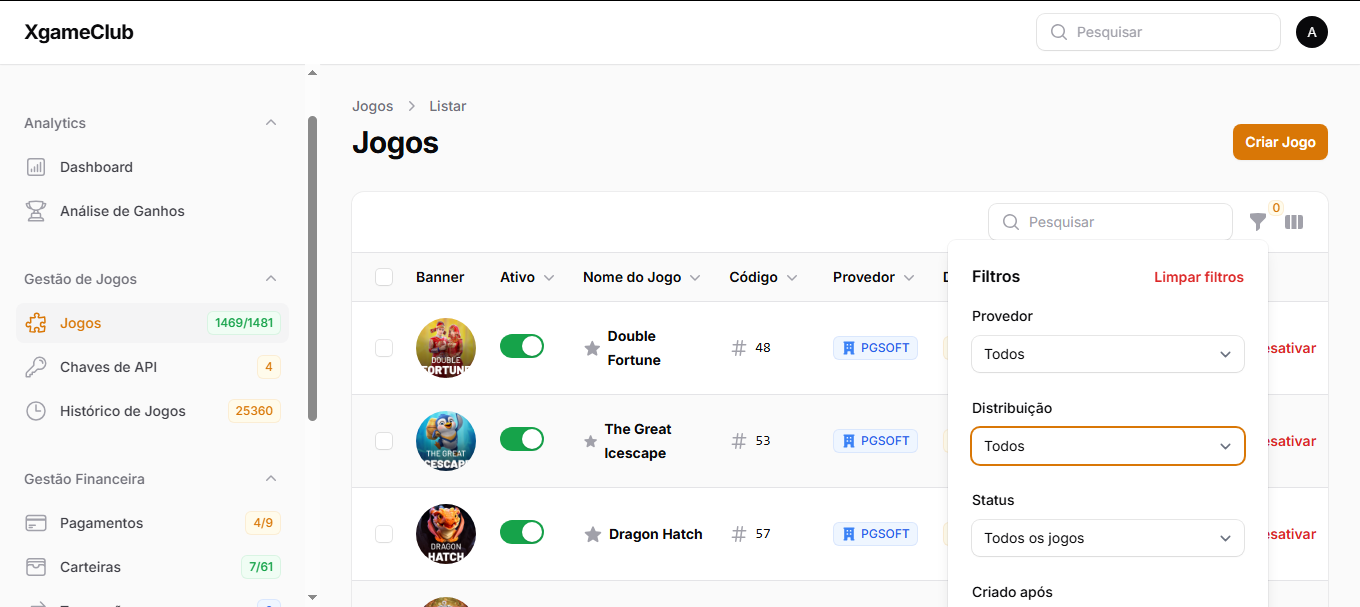1360x607 pixels.
Task: Click the sidebar vertical scrollbar
Action: coord(312,268)
